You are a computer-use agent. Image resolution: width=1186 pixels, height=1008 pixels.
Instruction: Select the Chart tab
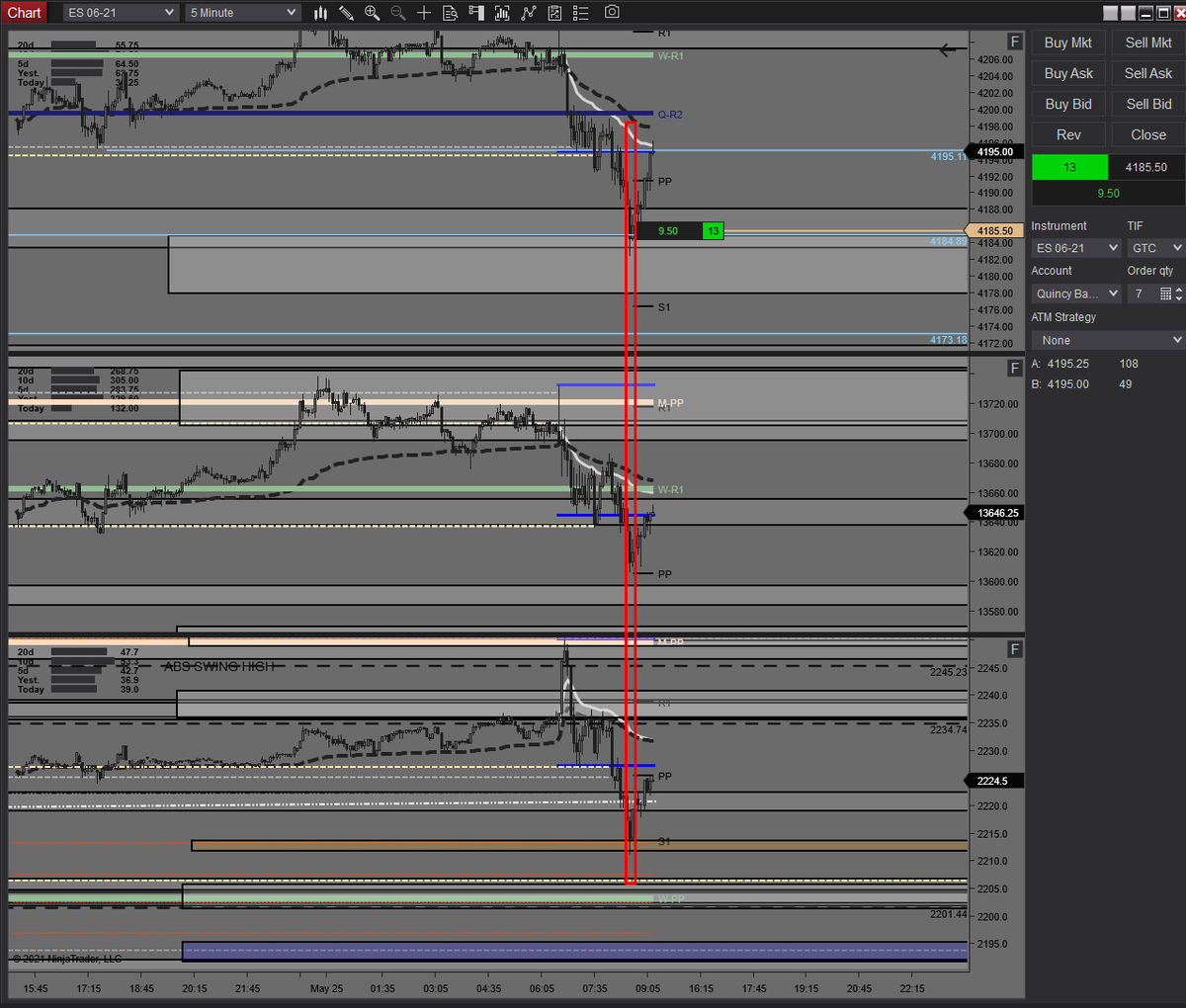tap(24, 13)
